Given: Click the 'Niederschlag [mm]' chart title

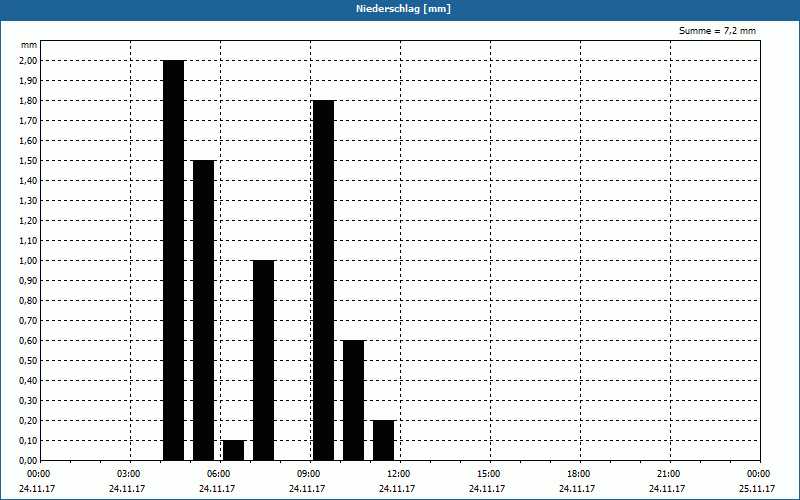Looking at the screenshot, I should pos(403,9).
